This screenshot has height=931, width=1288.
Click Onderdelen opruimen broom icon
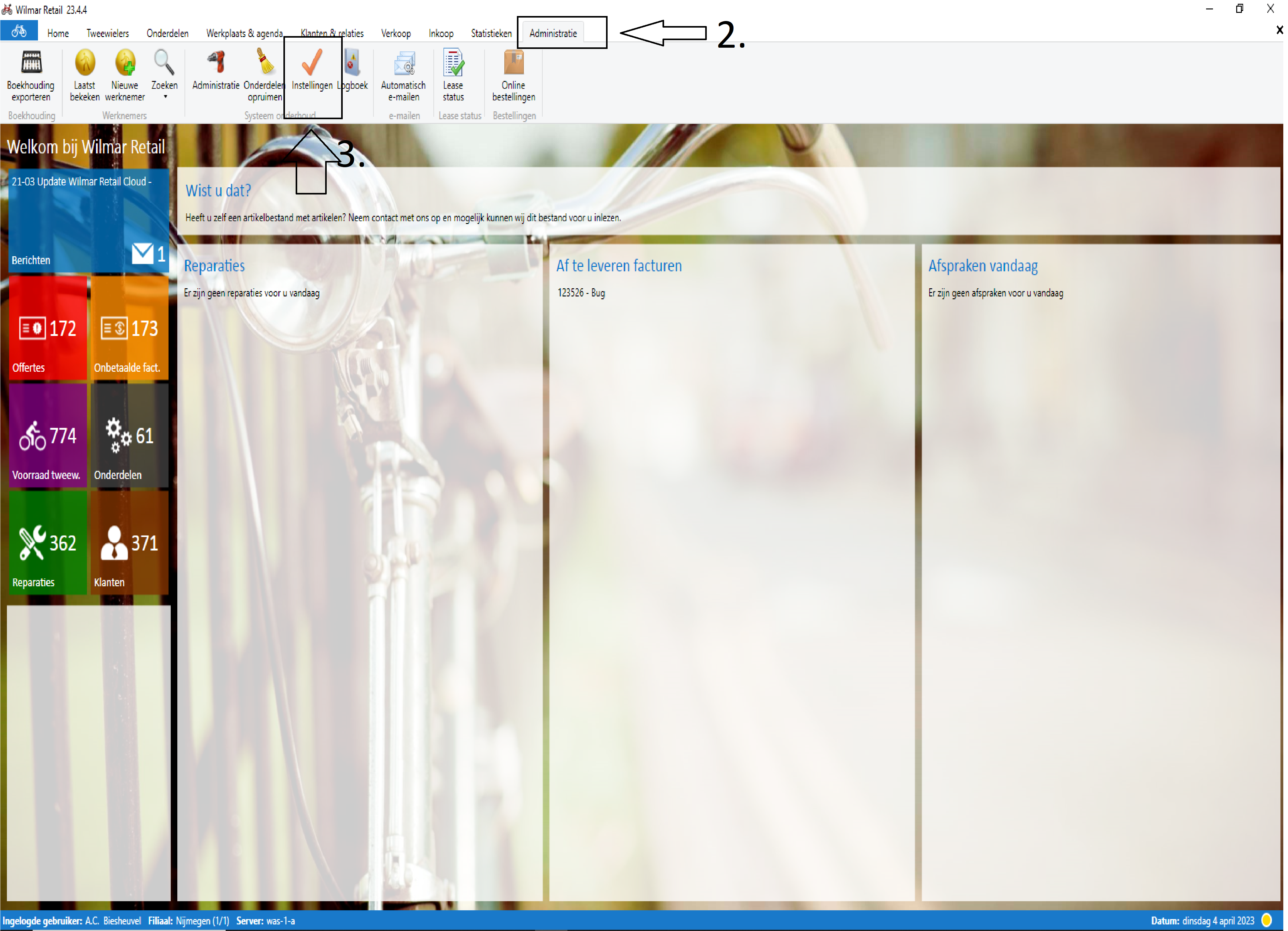point(265,62)
